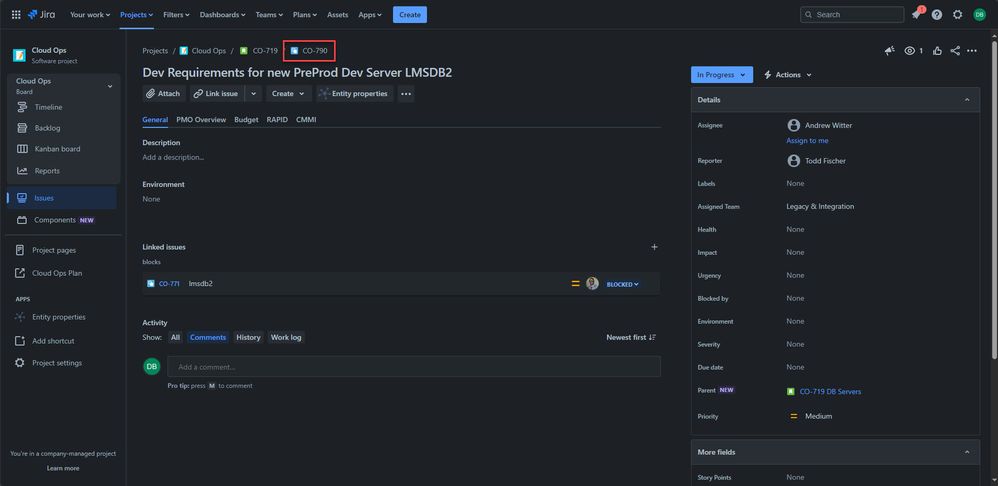Open the notifications bell icon

point(916,15)
